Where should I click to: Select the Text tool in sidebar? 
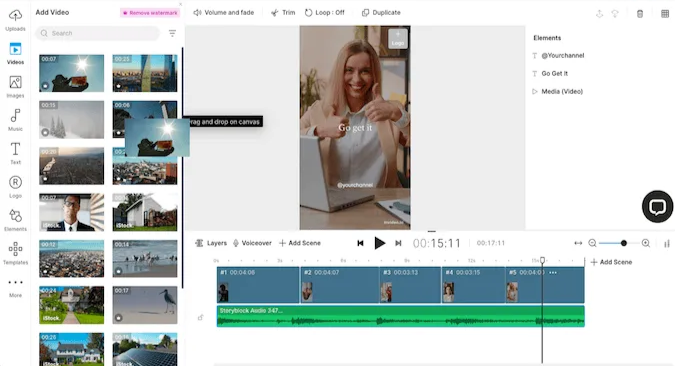pyautogui.click(x=15, y=153)
